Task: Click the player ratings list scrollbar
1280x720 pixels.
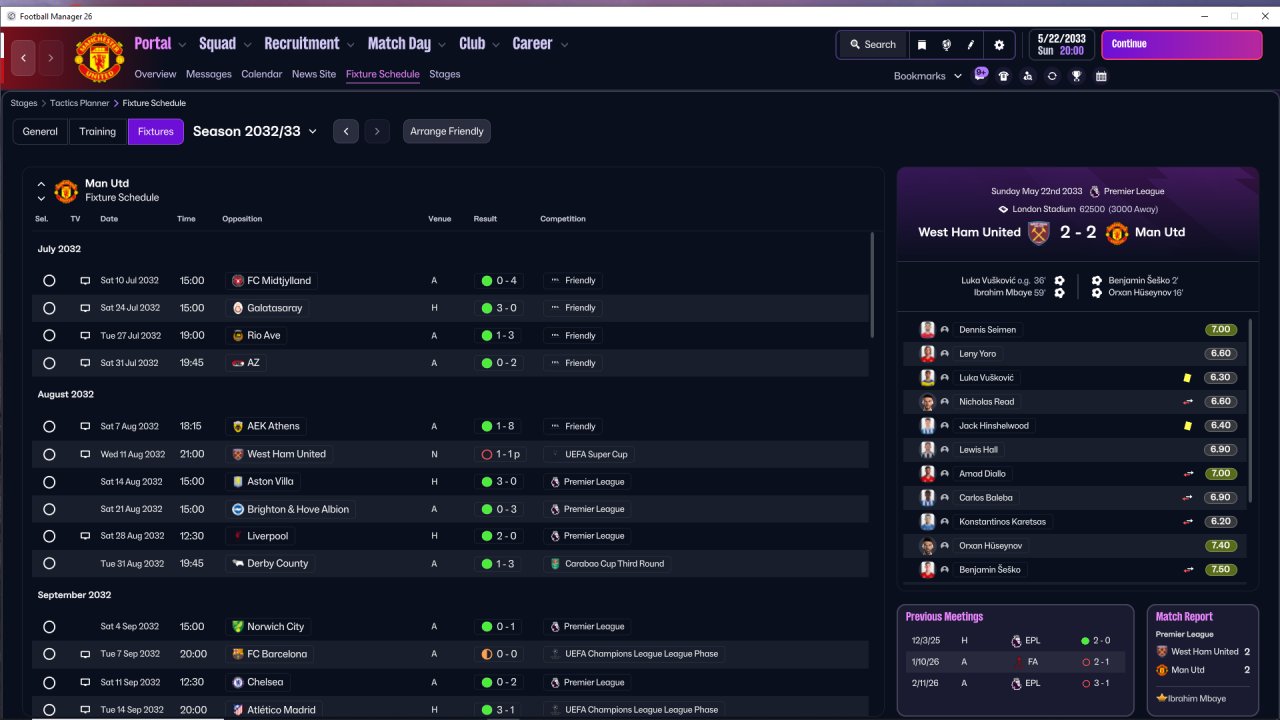Action: tap(1251, 410)
